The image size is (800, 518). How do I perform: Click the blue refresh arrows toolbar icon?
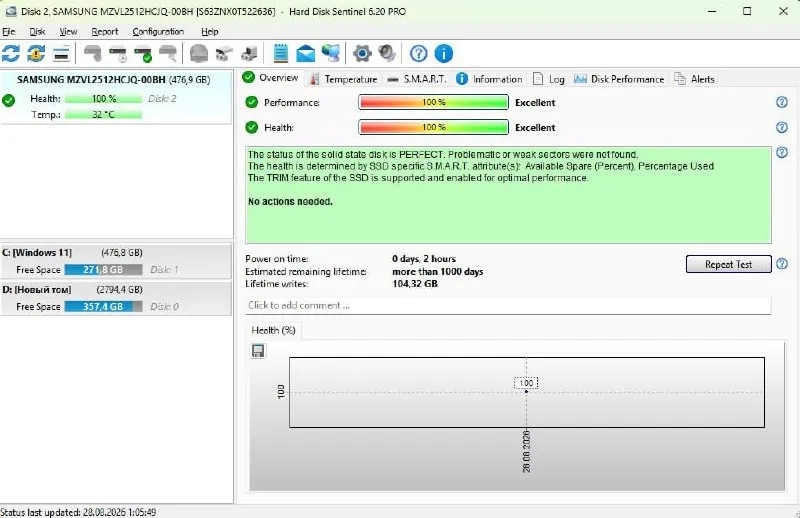pos(11,53)
